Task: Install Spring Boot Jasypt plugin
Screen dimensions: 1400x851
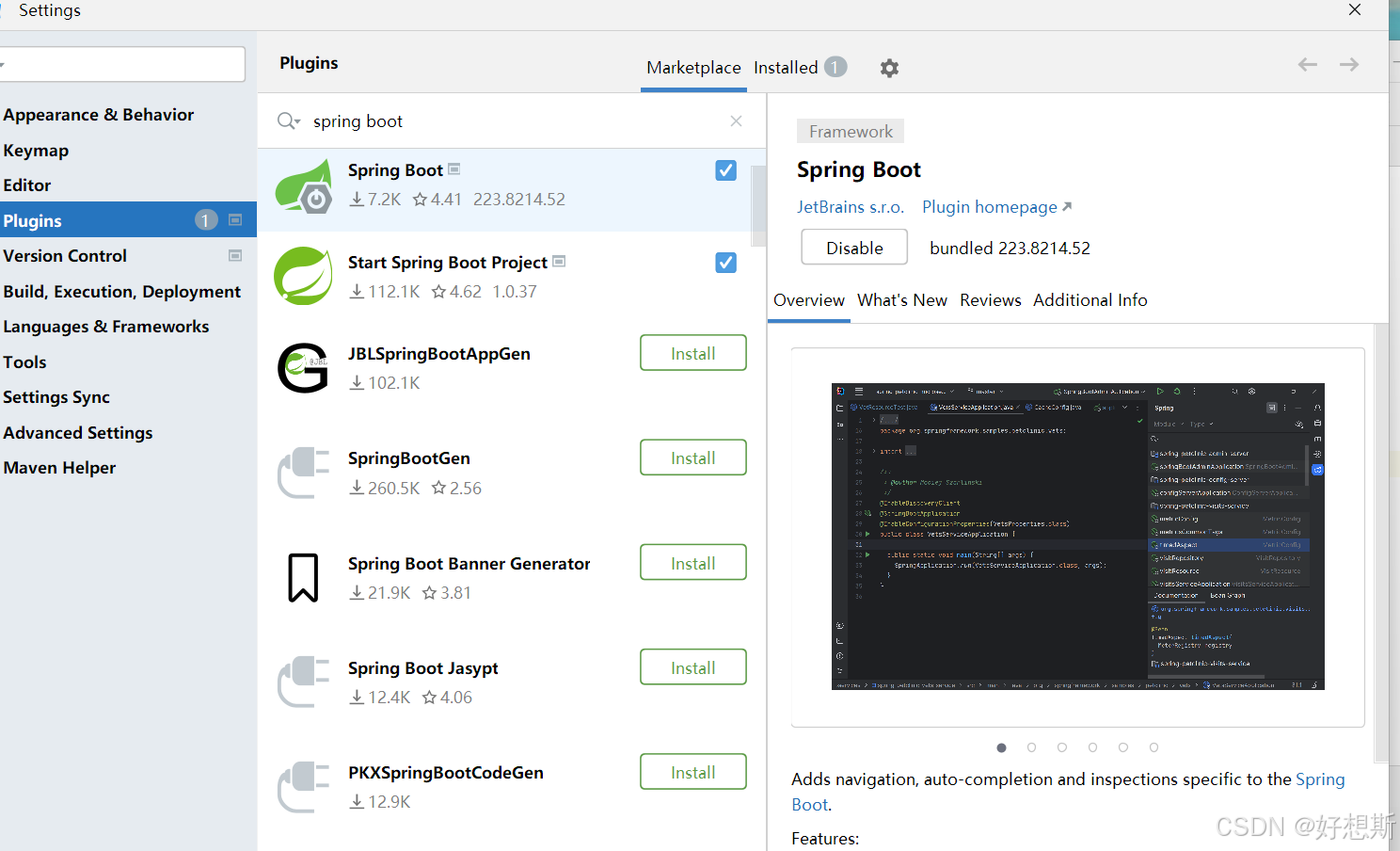Action: (693, 667)
